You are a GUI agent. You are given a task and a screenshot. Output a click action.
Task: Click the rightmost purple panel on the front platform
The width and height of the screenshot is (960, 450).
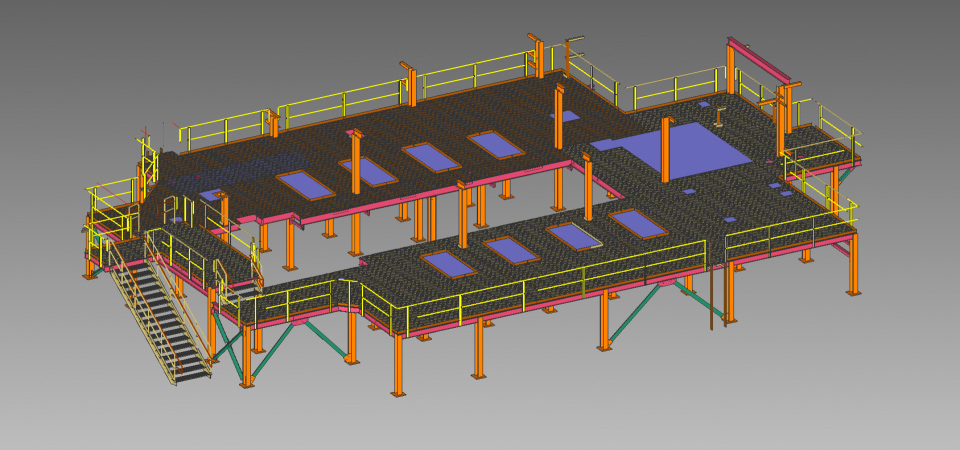pos(636,223)
